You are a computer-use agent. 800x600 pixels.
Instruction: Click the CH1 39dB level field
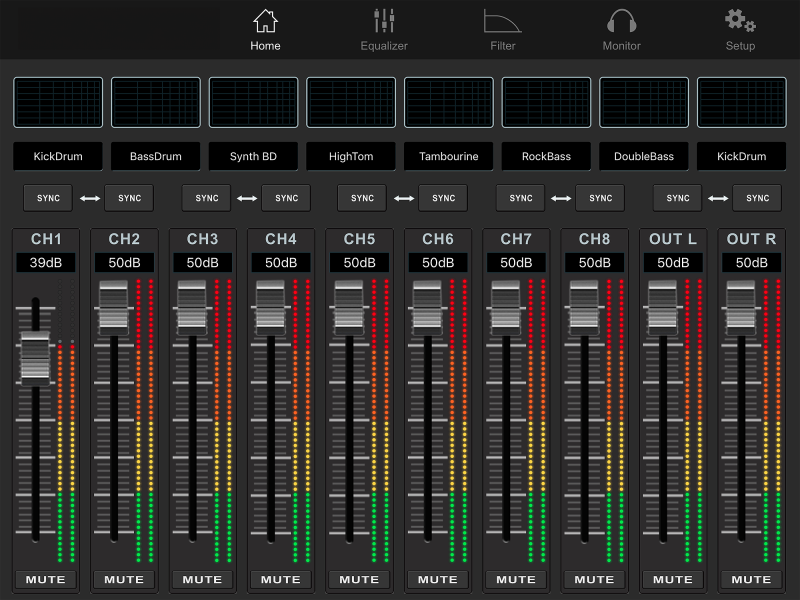pyautogui.click(x=45, y=263)
